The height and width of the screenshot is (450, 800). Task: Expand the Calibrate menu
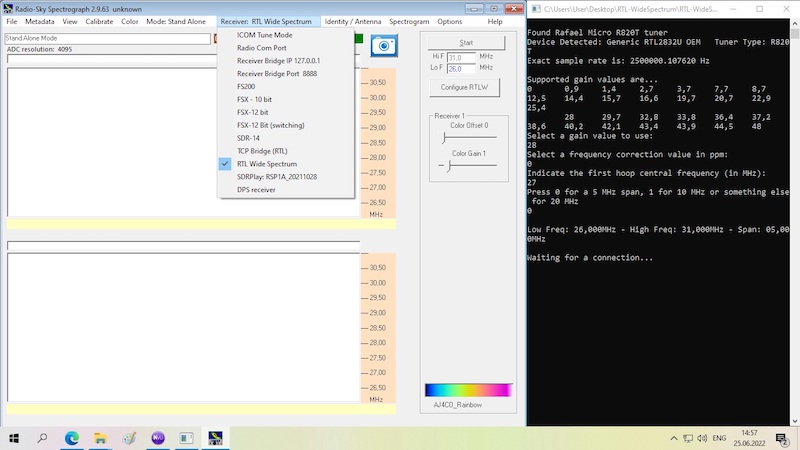pyautogui.click(x=99, y=21)
